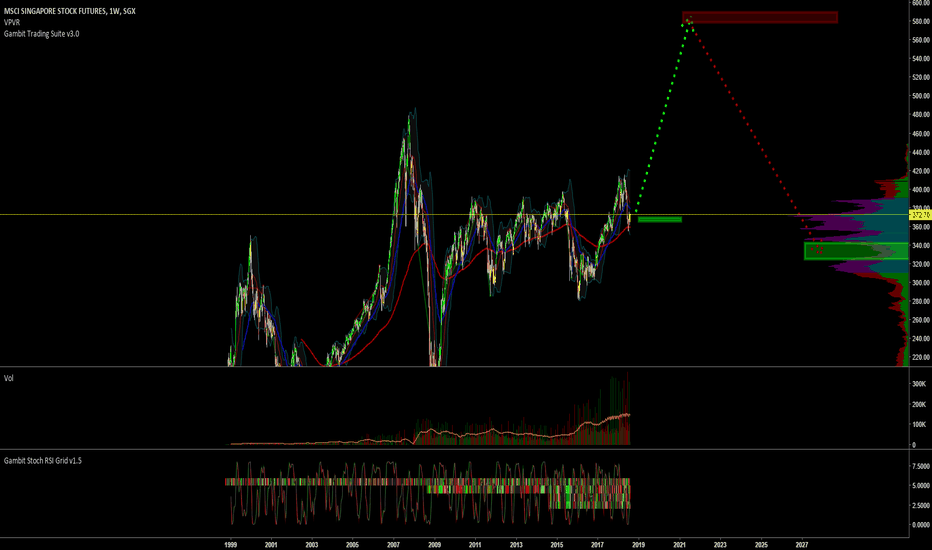Click the 280.00 price axis label
Screen dimensions: 932x550
click(x=921, y=301)
